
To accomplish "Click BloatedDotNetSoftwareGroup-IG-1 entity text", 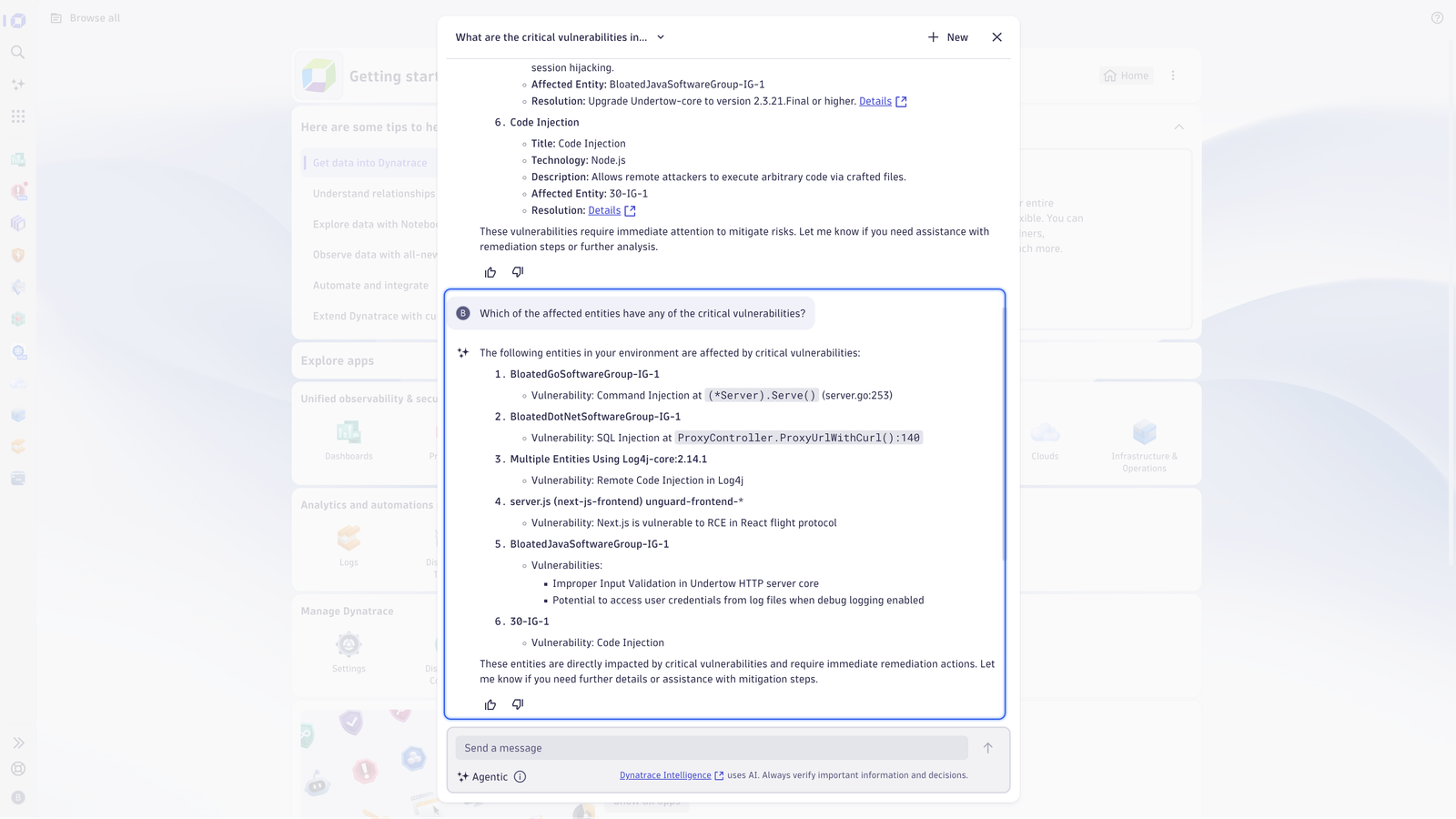I will (x=595, y=417).
